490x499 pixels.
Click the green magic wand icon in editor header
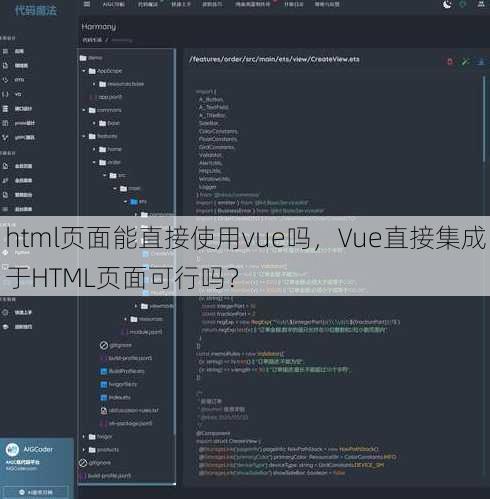[x=465, y=62]
